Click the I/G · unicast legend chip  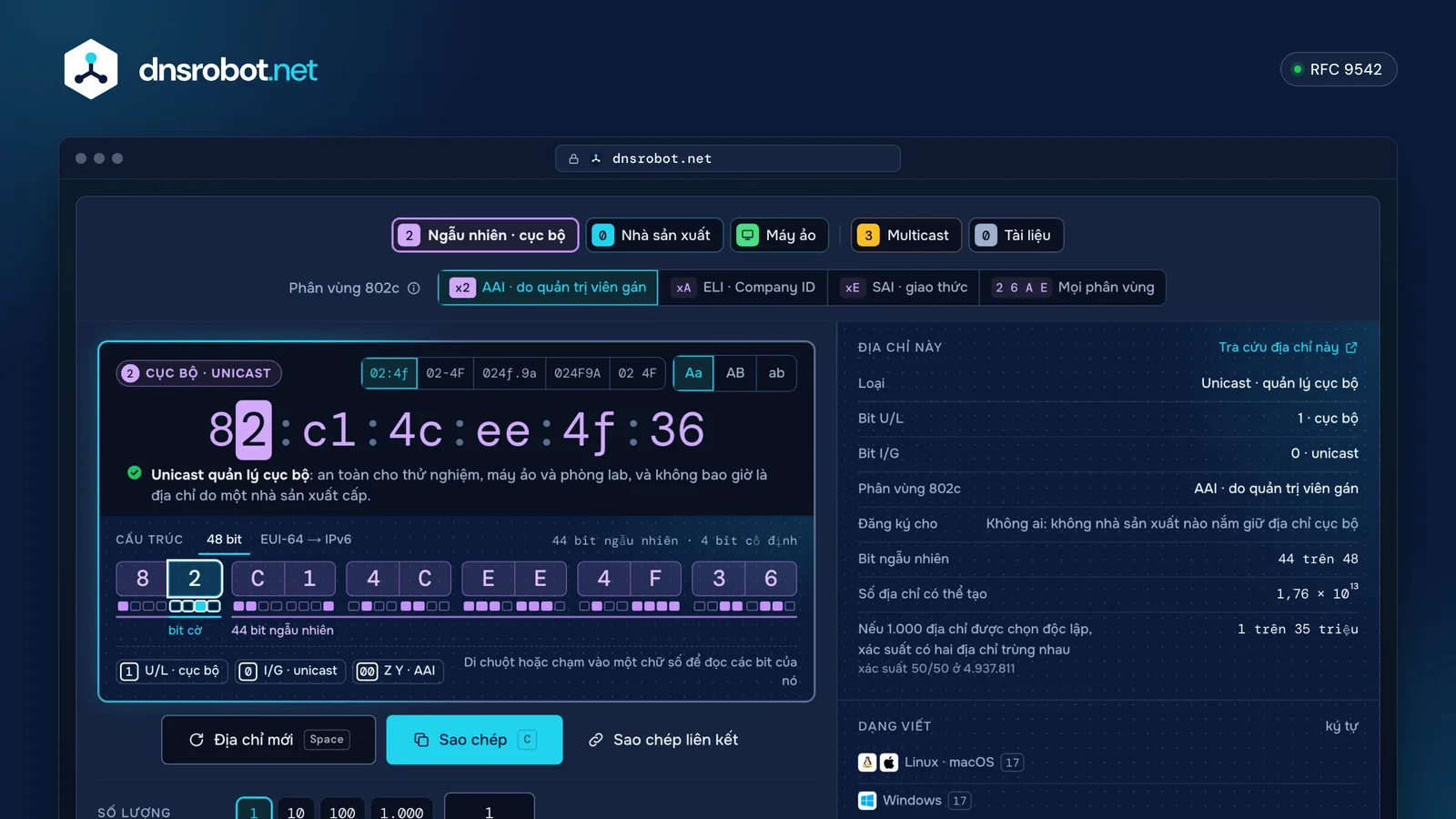288,672
